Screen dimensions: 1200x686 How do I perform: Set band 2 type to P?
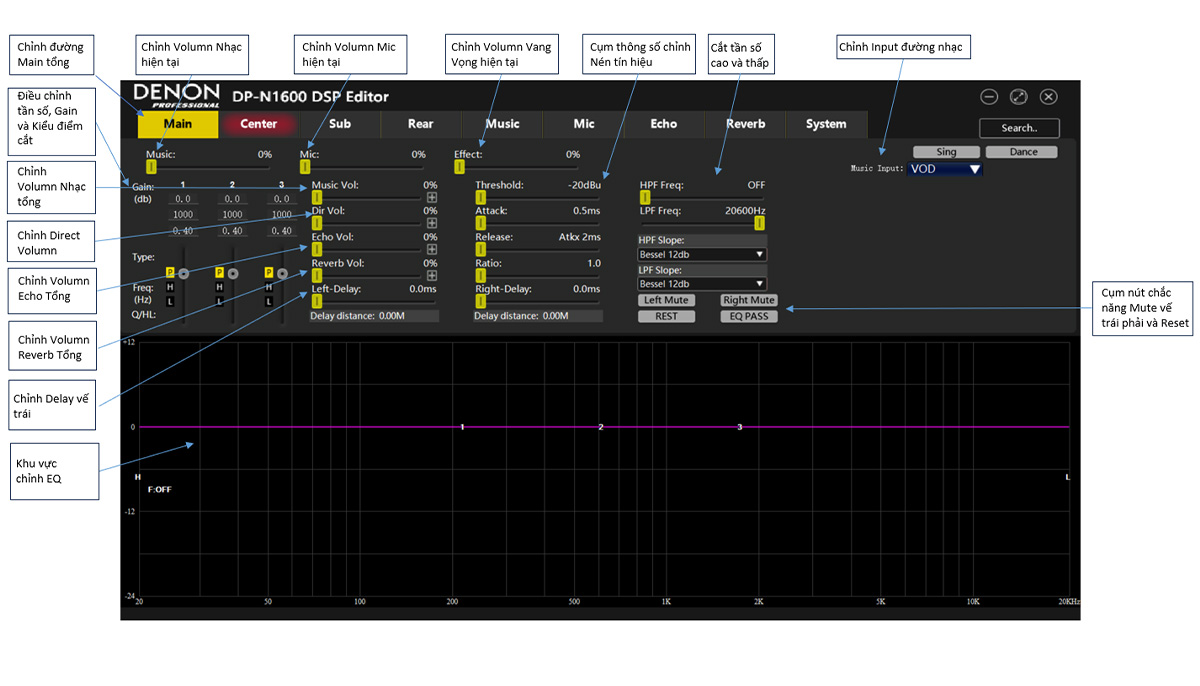(219, 272)
